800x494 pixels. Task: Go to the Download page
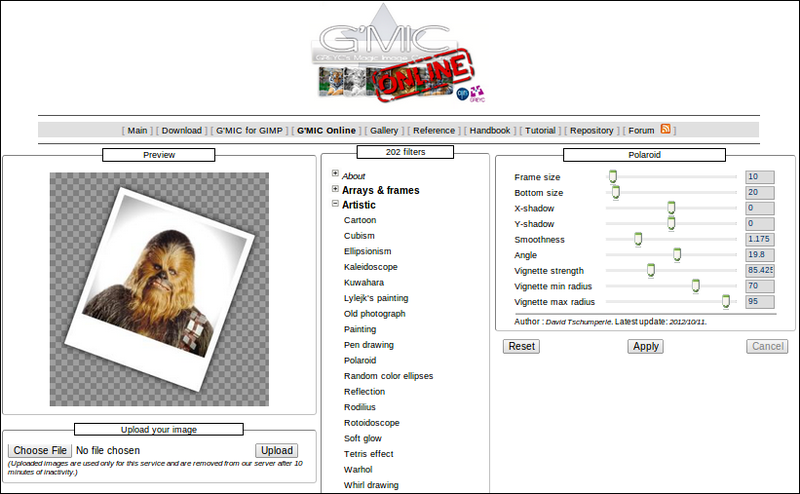pyautogui.click(x=182, y=130)
